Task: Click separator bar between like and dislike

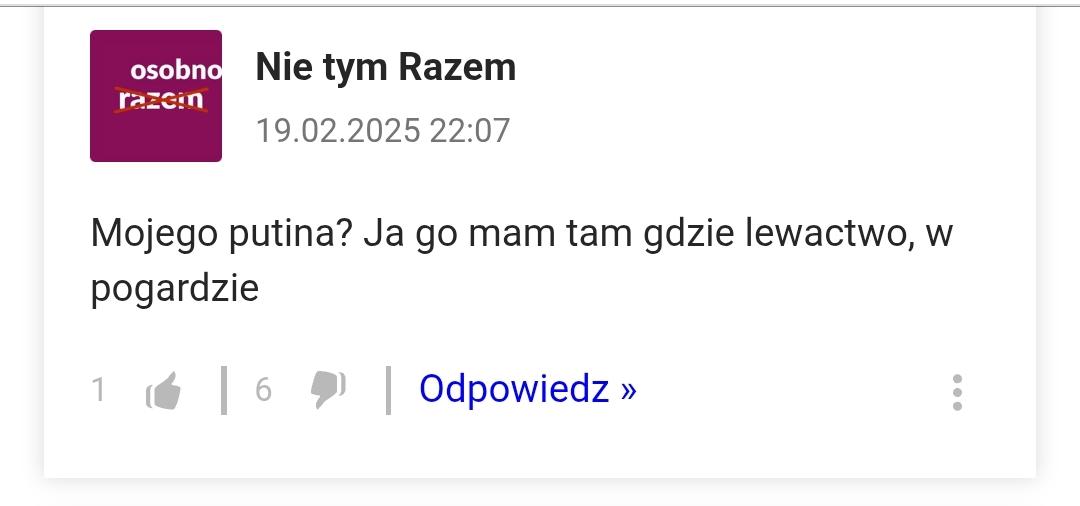Action: (224, 390)
